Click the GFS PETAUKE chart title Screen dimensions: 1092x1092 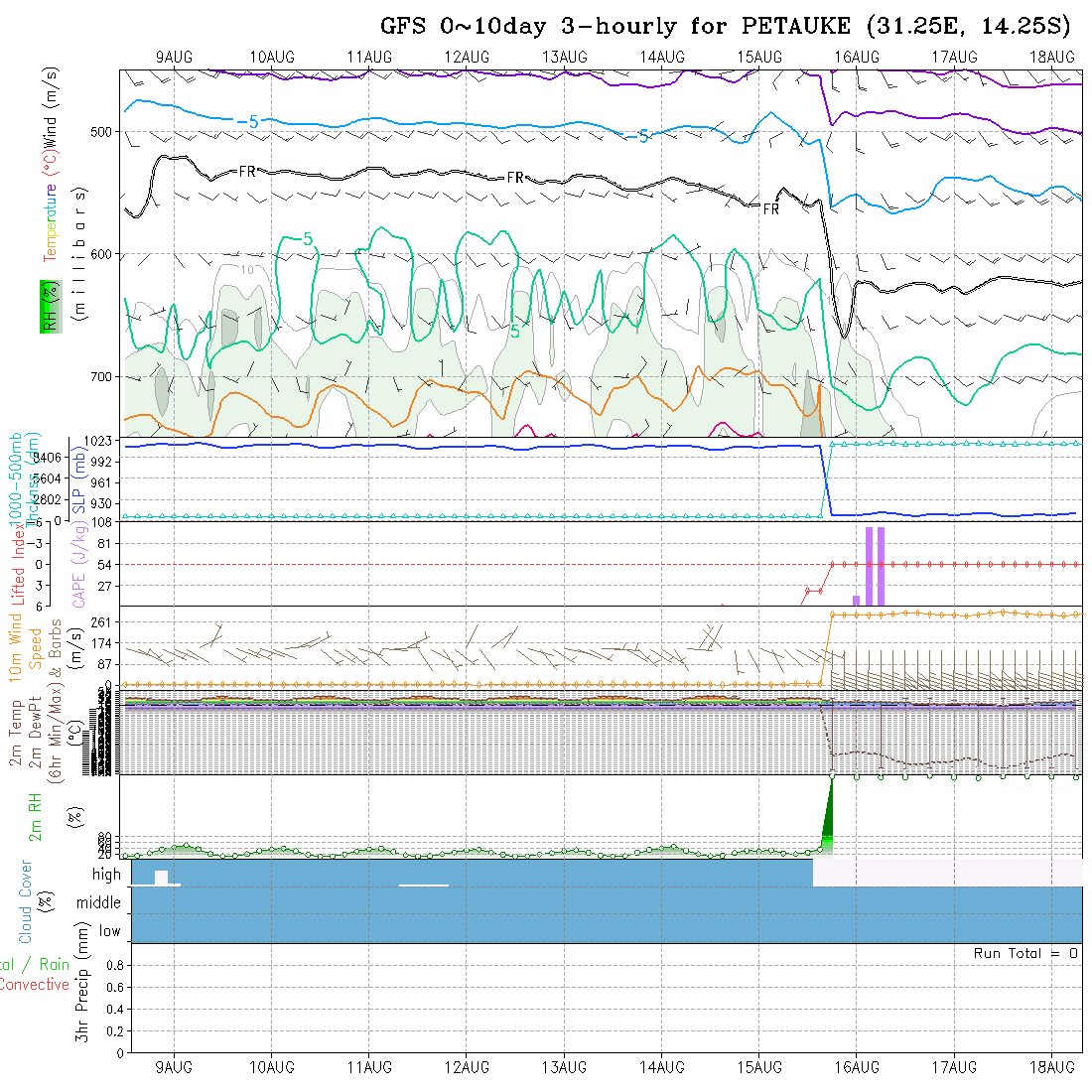point(725,26)
